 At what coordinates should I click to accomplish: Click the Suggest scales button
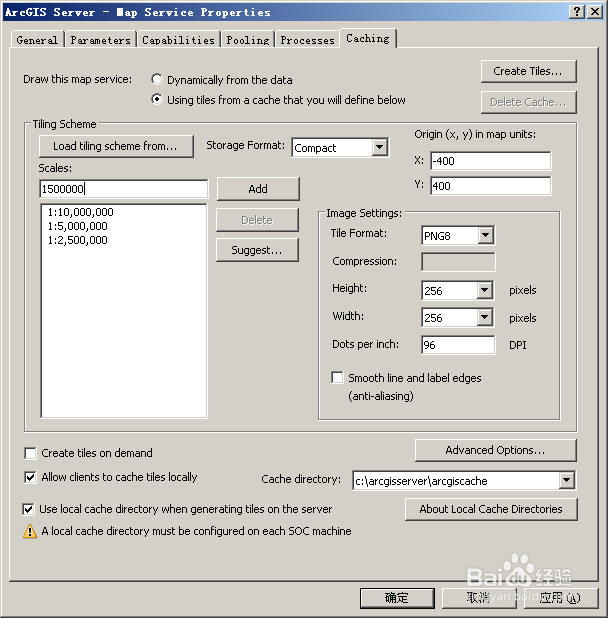click(257, 250)
